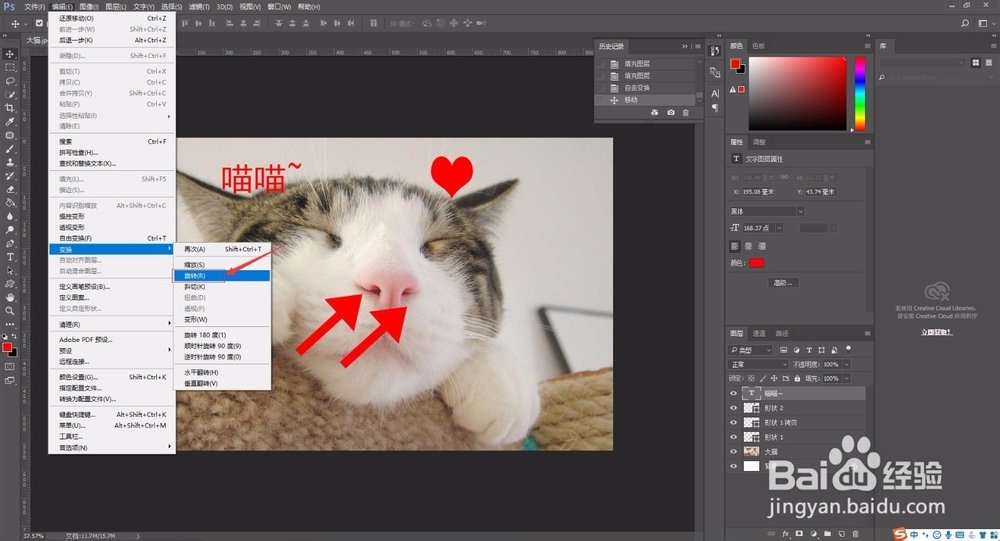
Task: Delete layer with trash icon in Layers panel
Action: (855, 533)
